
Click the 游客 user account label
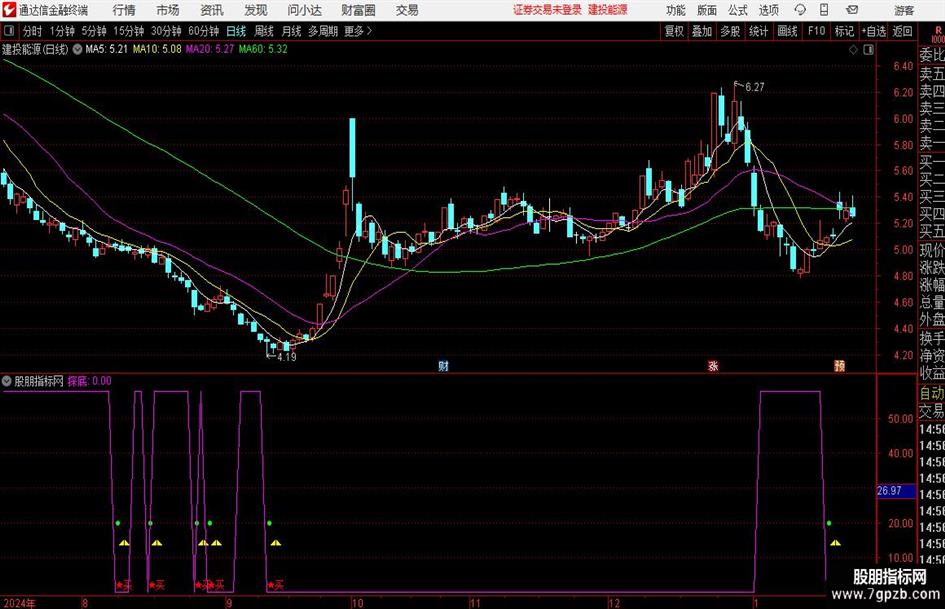903,10
